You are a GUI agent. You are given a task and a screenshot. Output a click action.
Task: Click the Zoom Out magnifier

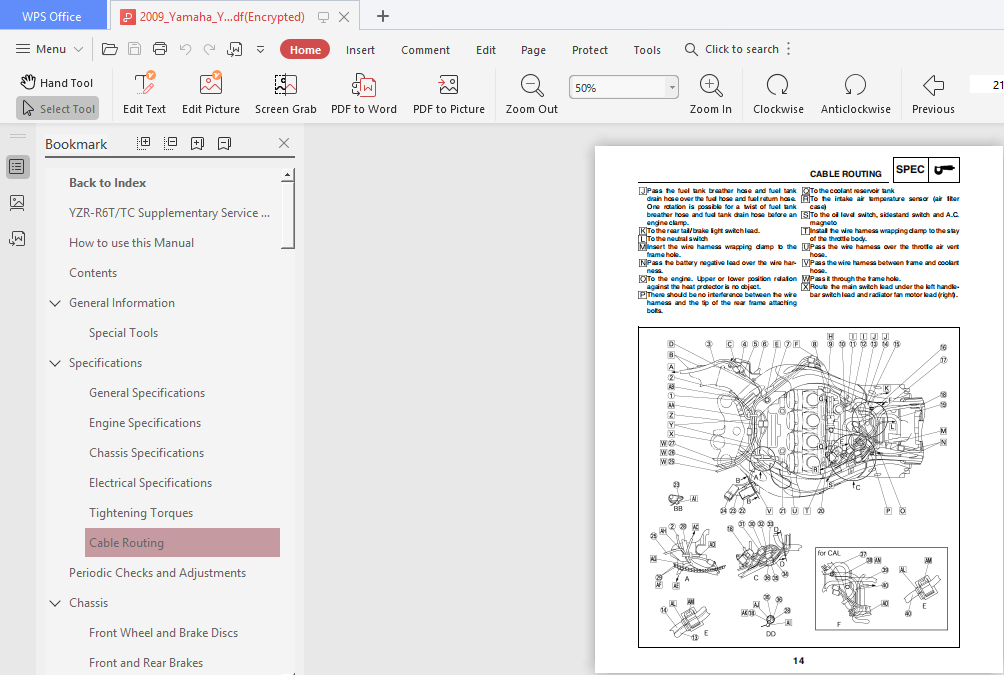(531, 94)
